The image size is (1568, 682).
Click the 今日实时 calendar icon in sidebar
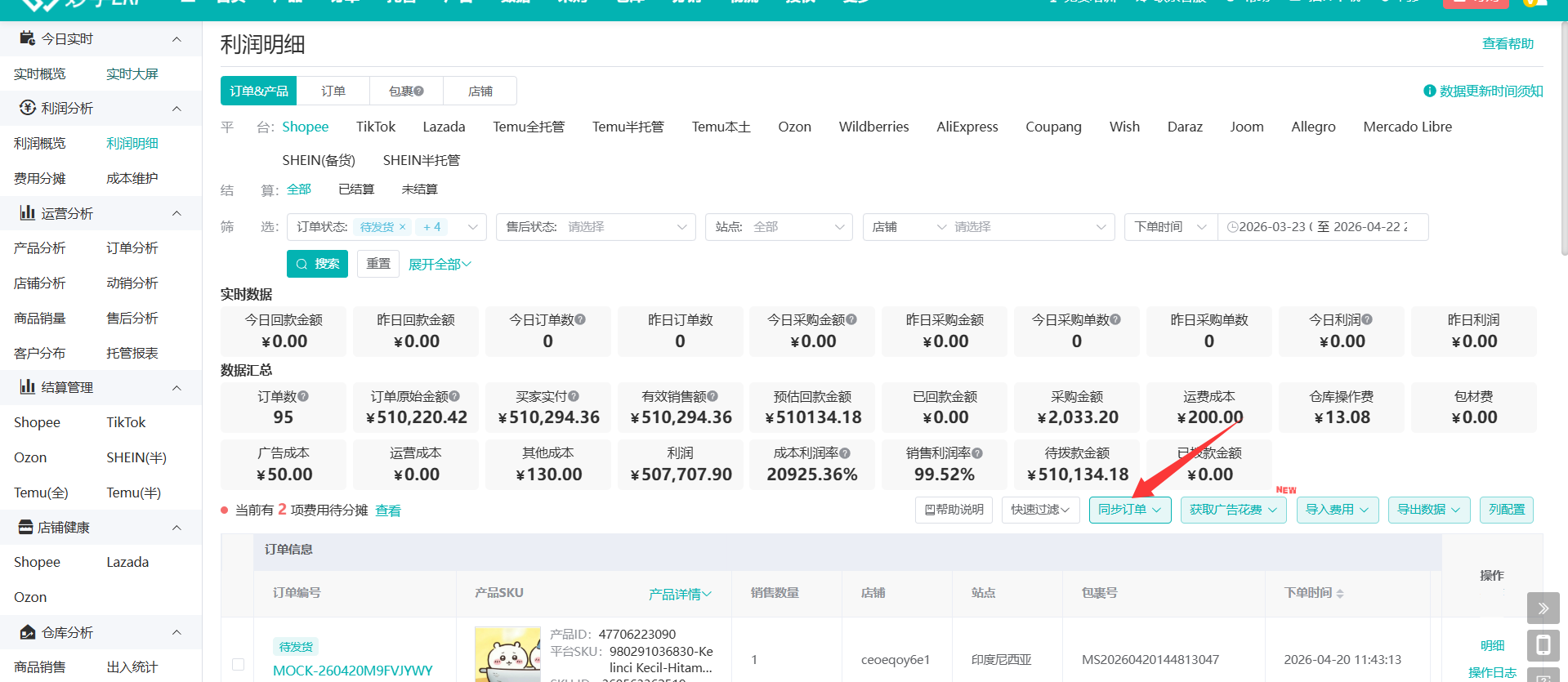(x=27, y=38)
